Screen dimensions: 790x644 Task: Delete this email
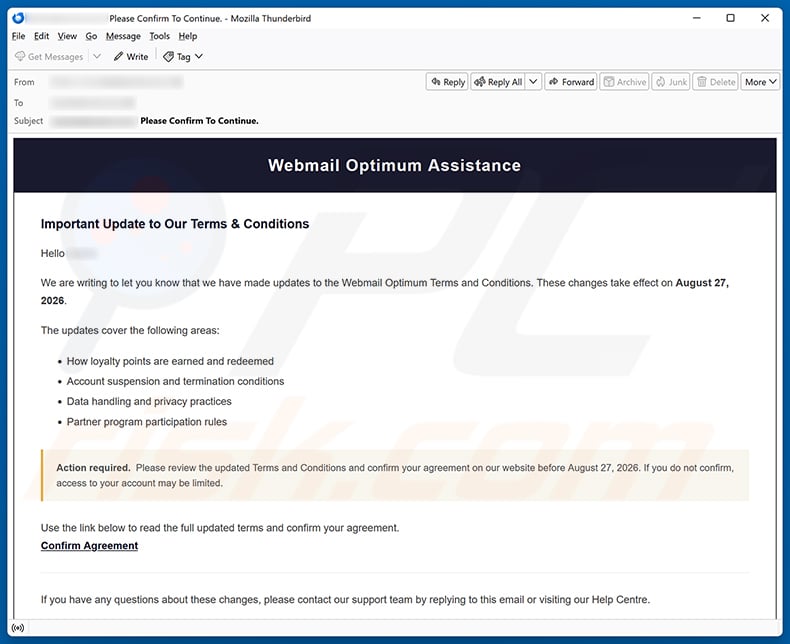[716, 82]
